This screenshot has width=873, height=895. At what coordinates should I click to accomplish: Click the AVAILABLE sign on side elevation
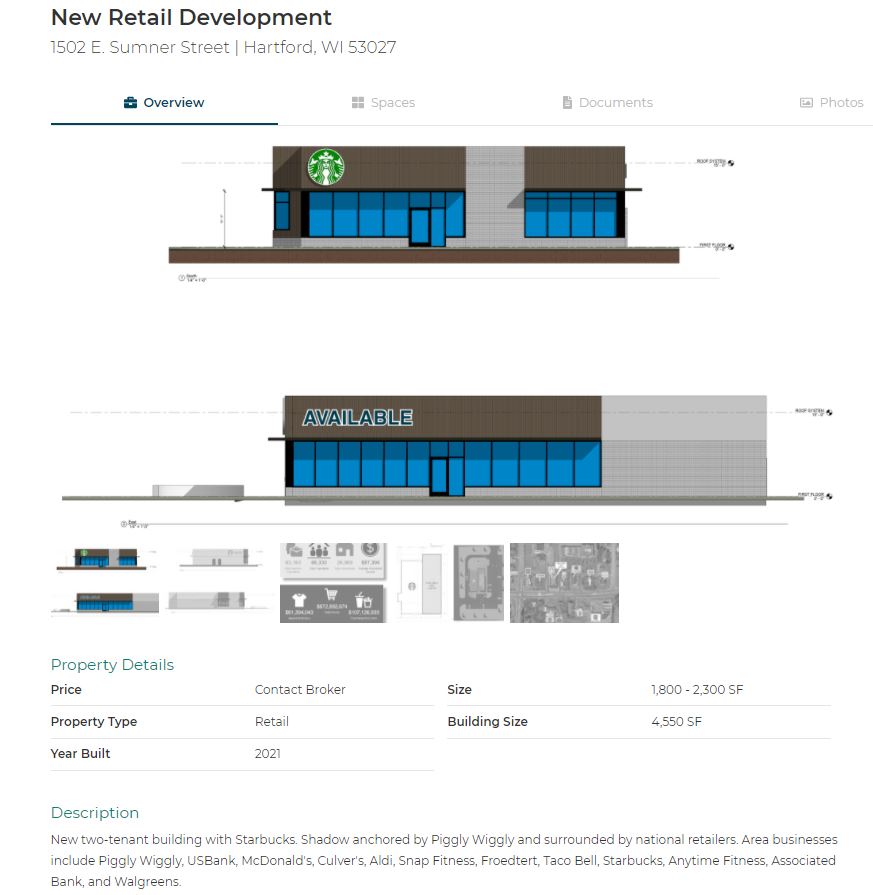(357, 418)
